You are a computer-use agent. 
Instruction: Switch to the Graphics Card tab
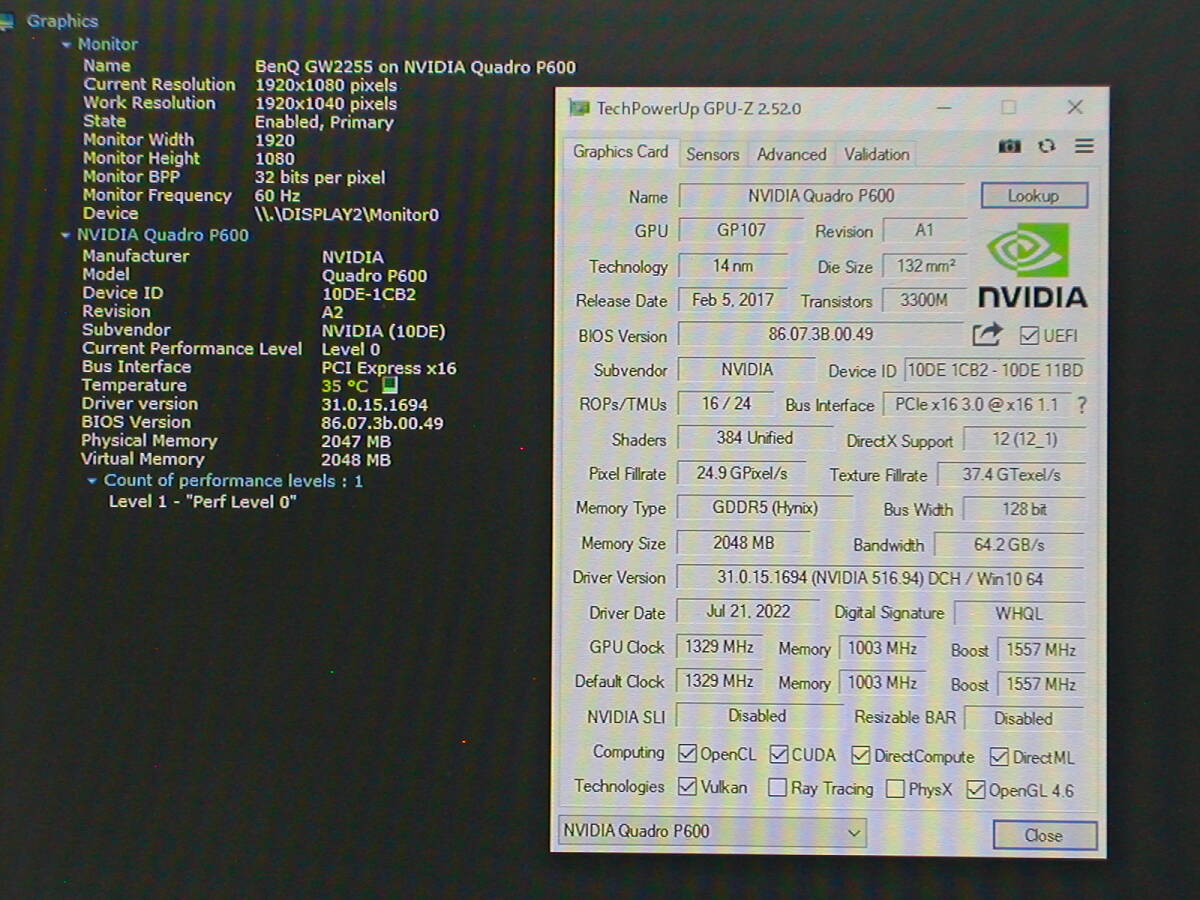(x=620, y=152)
